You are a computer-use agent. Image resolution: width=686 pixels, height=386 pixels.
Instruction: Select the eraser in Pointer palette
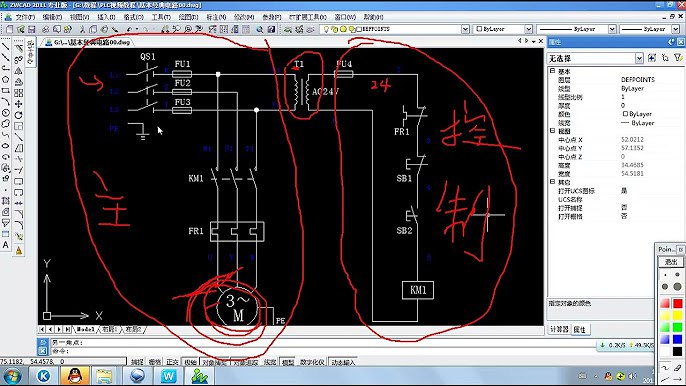[x=678, y=368]
